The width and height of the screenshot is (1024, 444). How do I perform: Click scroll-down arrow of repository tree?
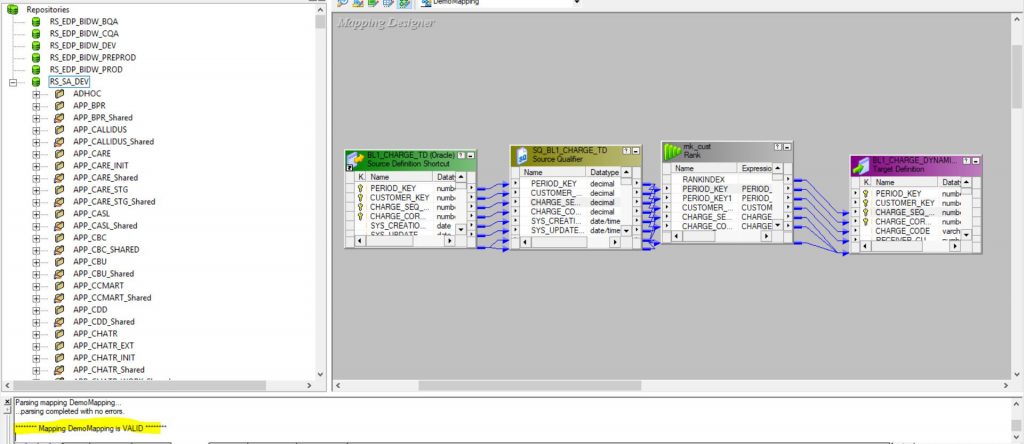coord(320,374)
